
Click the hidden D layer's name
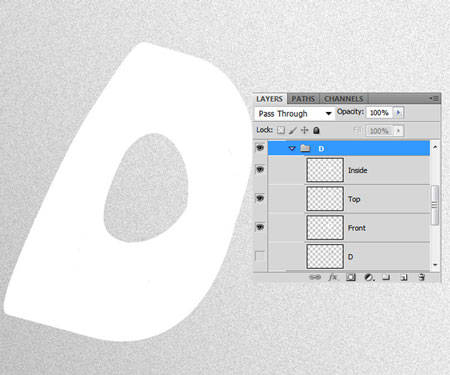pos(350,257)
